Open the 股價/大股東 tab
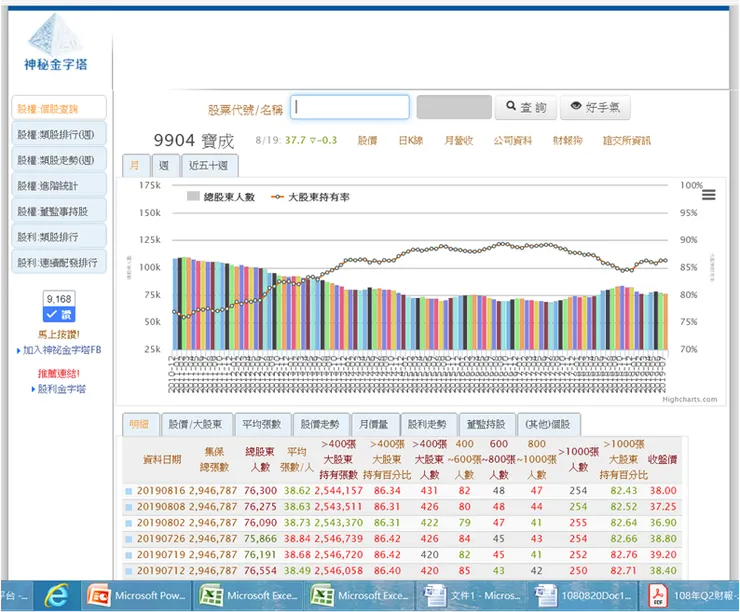This screenshot has height=612, width=740. click(x=197, y=424)
